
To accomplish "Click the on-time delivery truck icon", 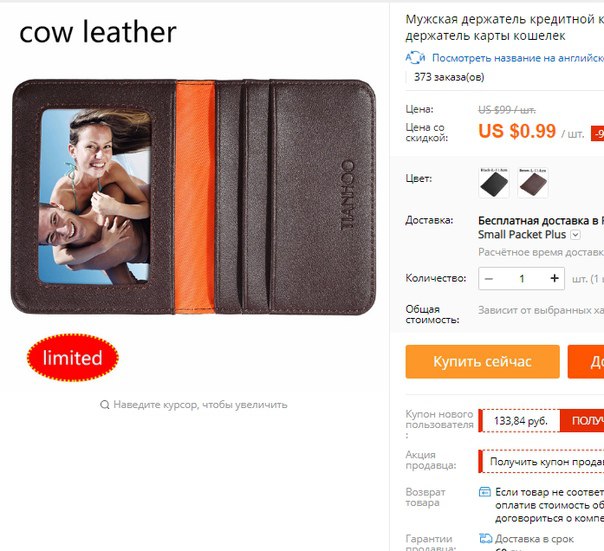I will point(485,538).
